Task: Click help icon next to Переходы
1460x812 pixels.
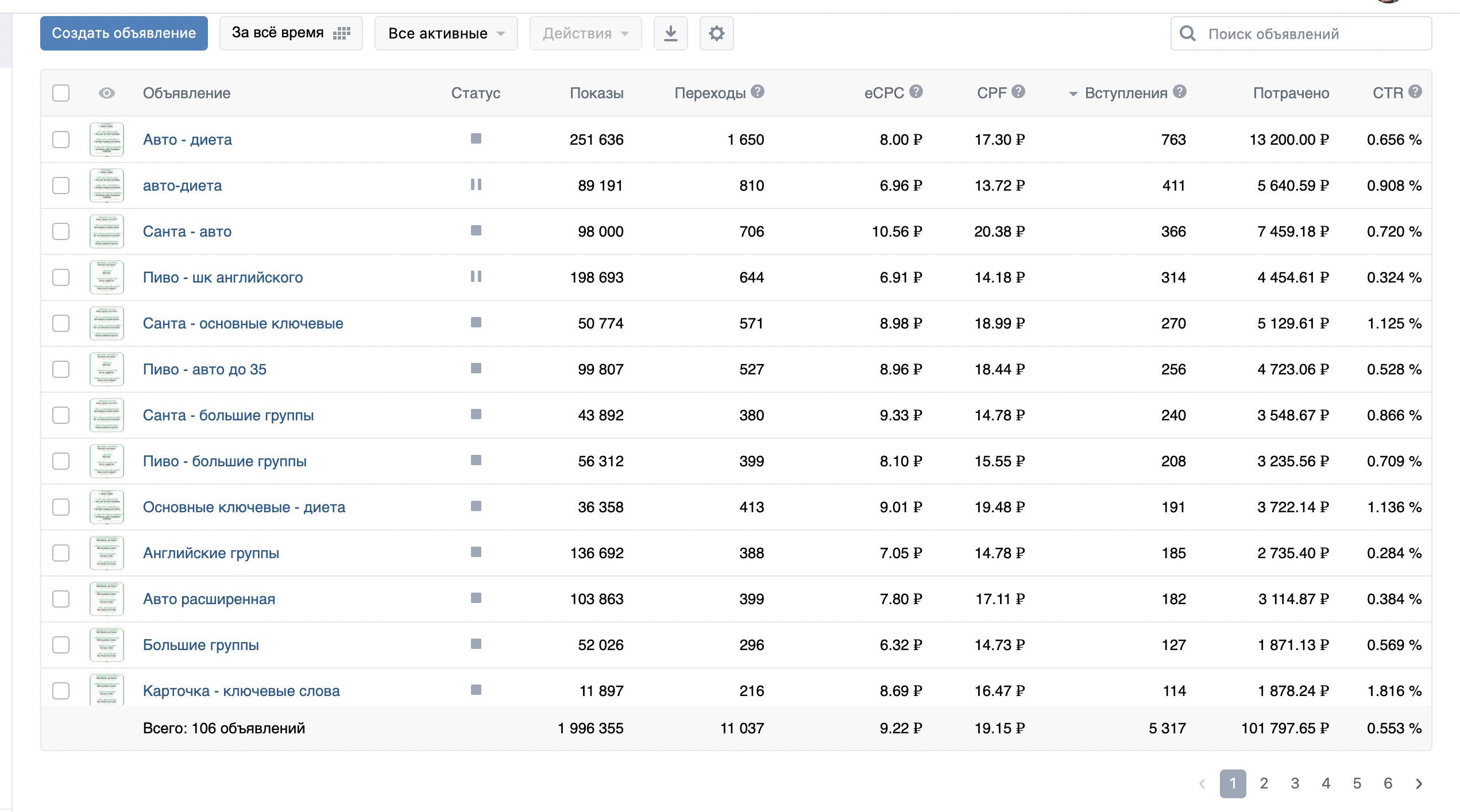Action: coord(758,92)
